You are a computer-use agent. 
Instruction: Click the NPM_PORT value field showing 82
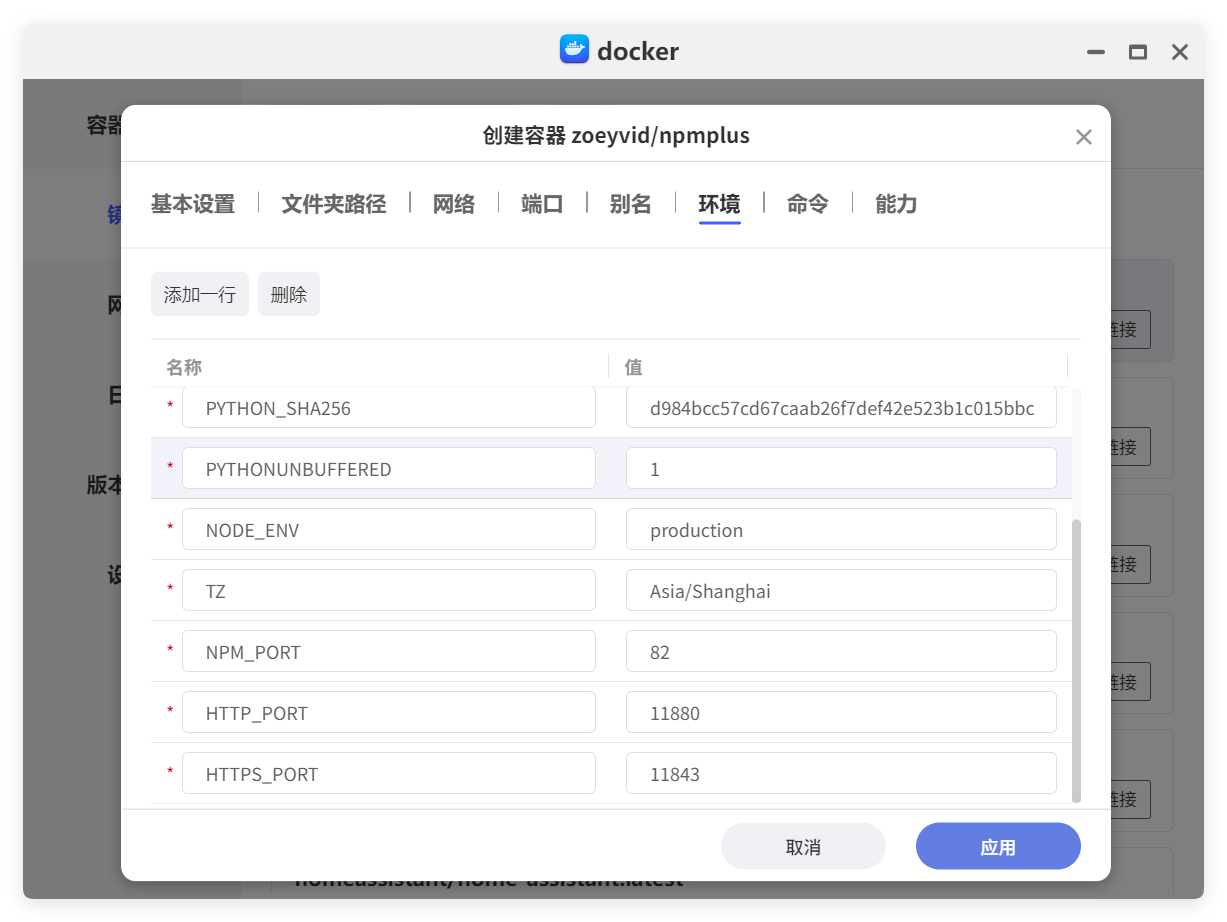(840, 651)
